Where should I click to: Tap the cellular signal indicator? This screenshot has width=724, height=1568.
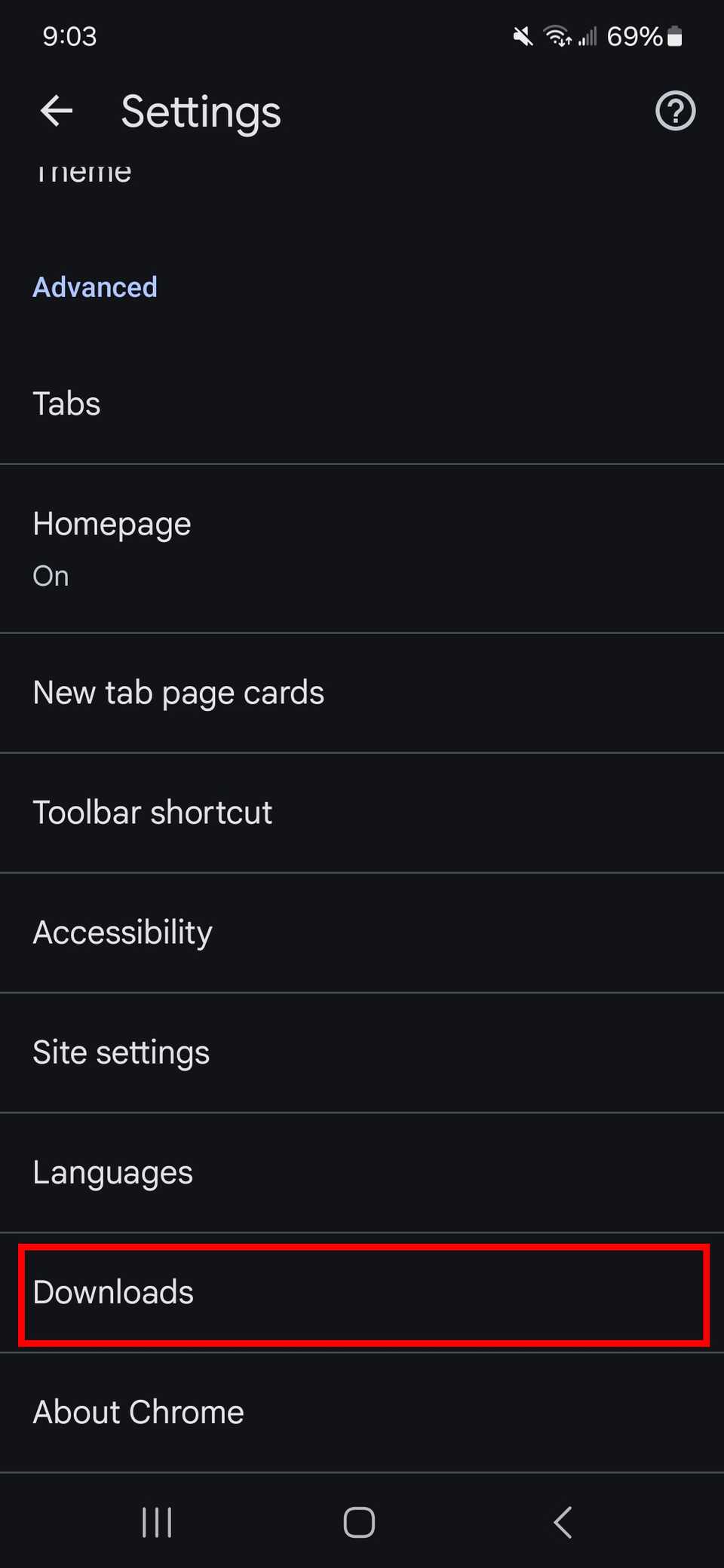click(588, 35)
